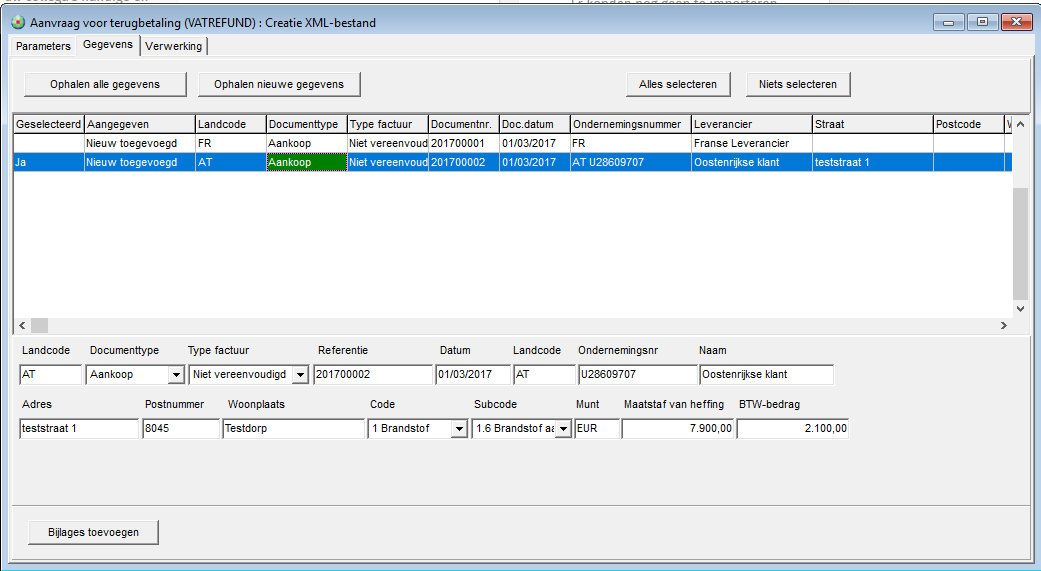Click AT U28609707 cell in grid

(631, 162)
